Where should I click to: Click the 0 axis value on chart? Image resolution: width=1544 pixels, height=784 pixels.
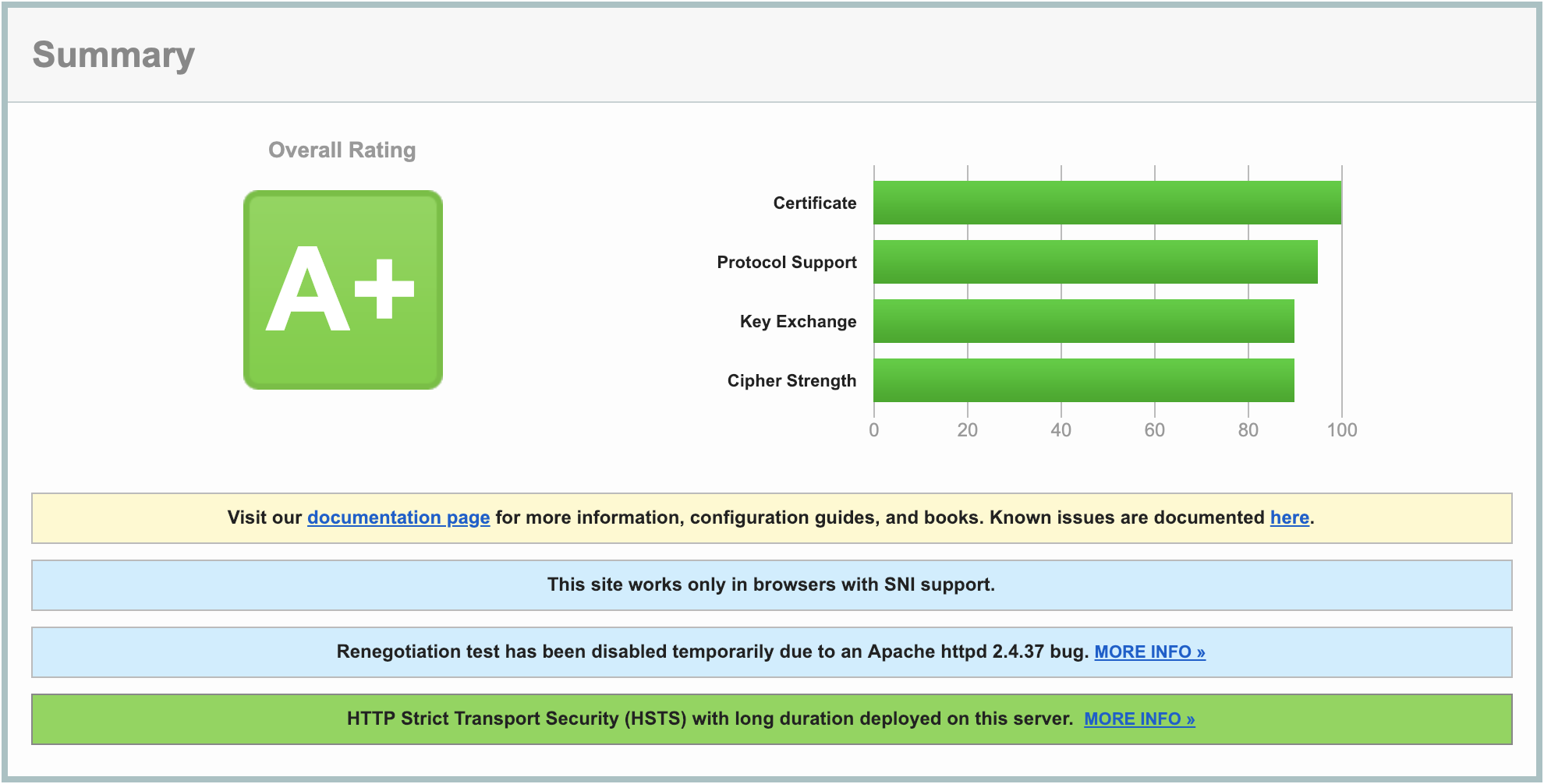pos(874,430)
